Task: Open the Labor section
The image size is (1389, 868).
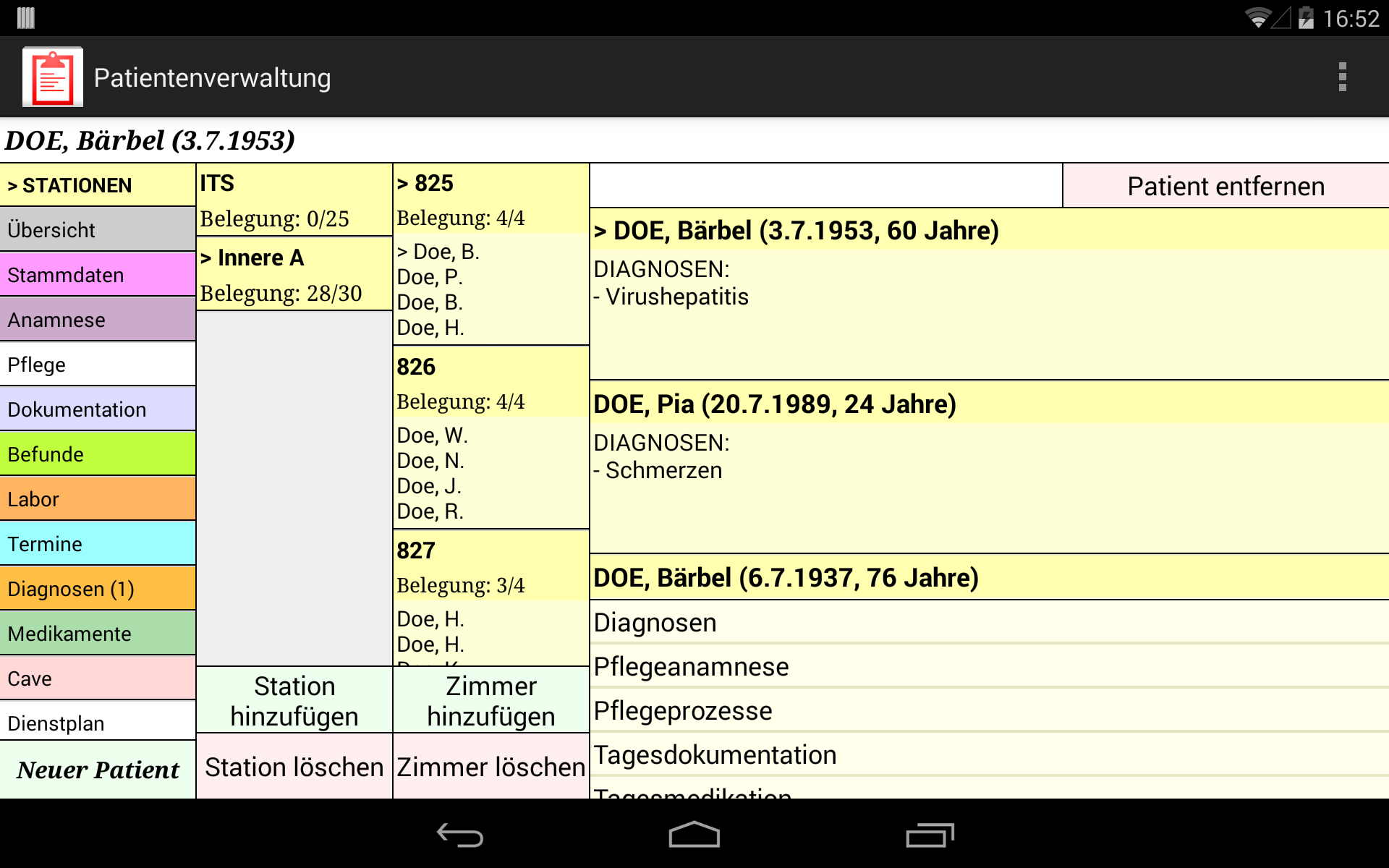Action: click(x=98, y=498)
